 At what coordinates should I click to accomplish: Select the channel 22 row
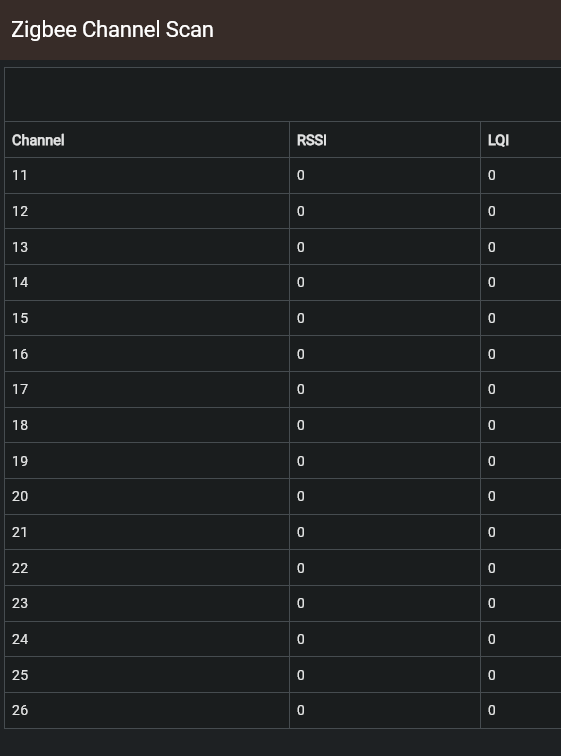tap(283, 568)
